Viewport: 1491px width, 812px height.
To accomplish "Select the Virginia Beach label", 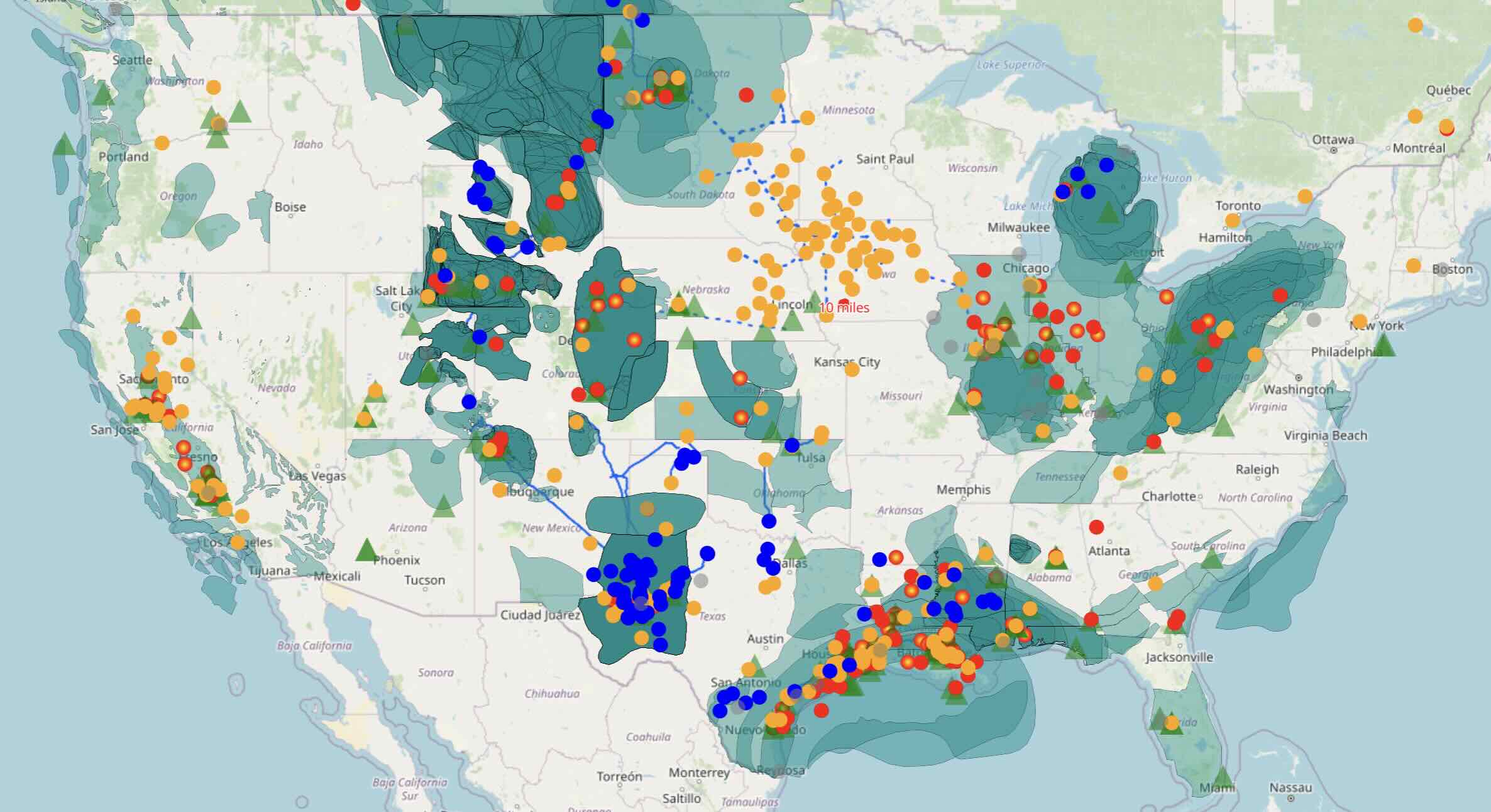I will 1326,436.
